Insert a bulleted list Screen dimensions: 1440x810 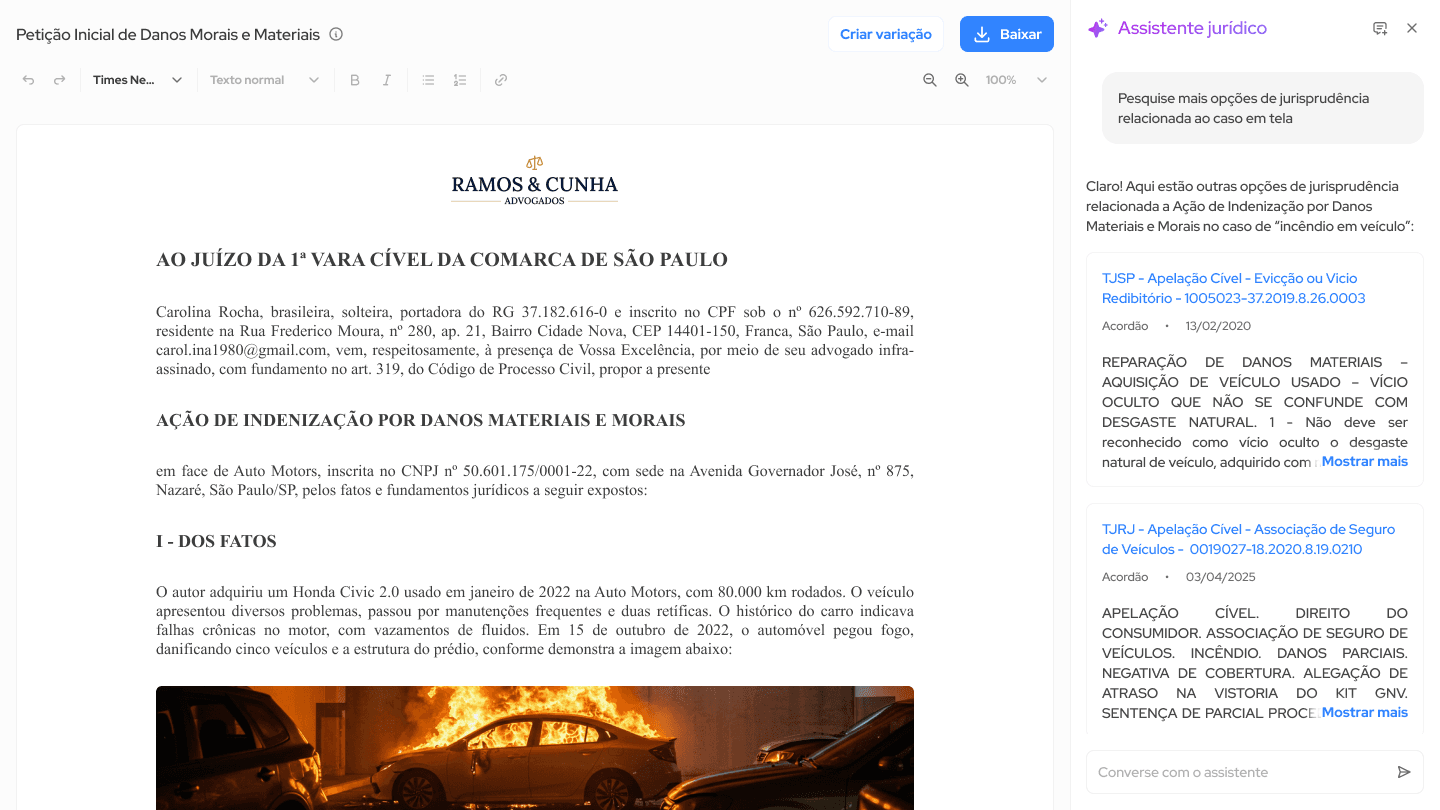tap(428, 80)
